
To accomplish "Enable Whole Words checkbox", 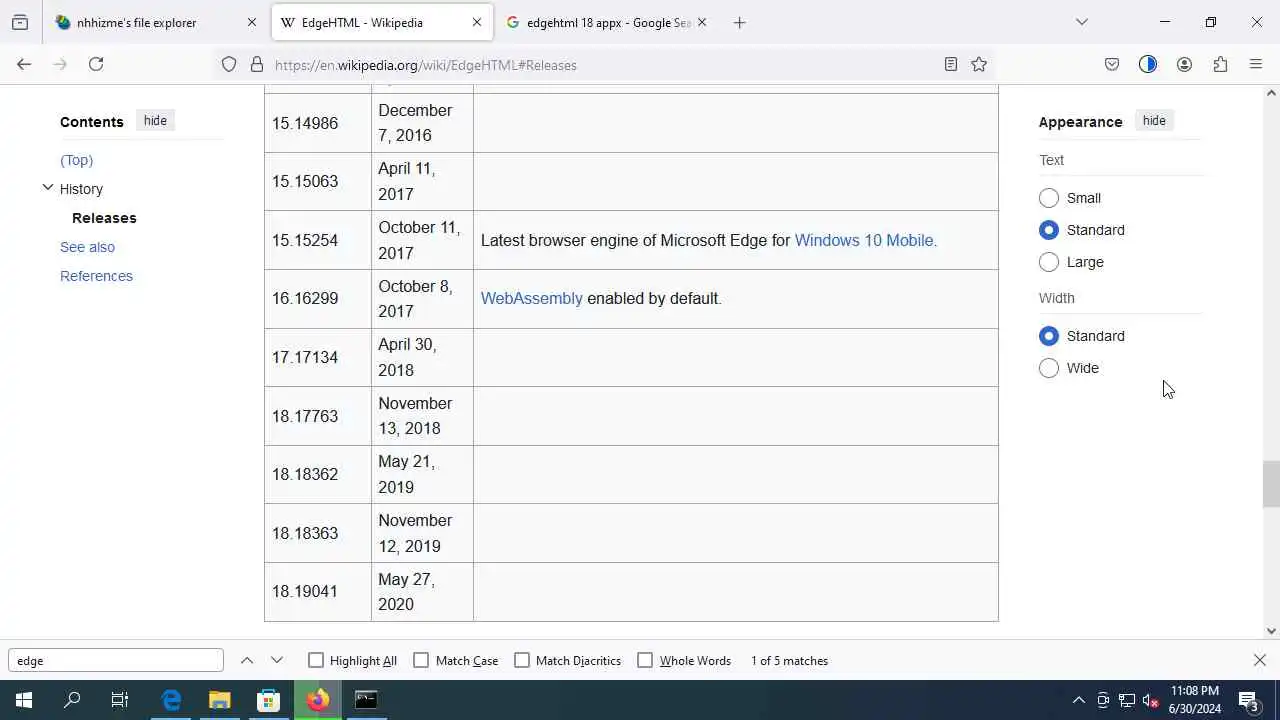I will pyautogui.click(x=645, y=660).
